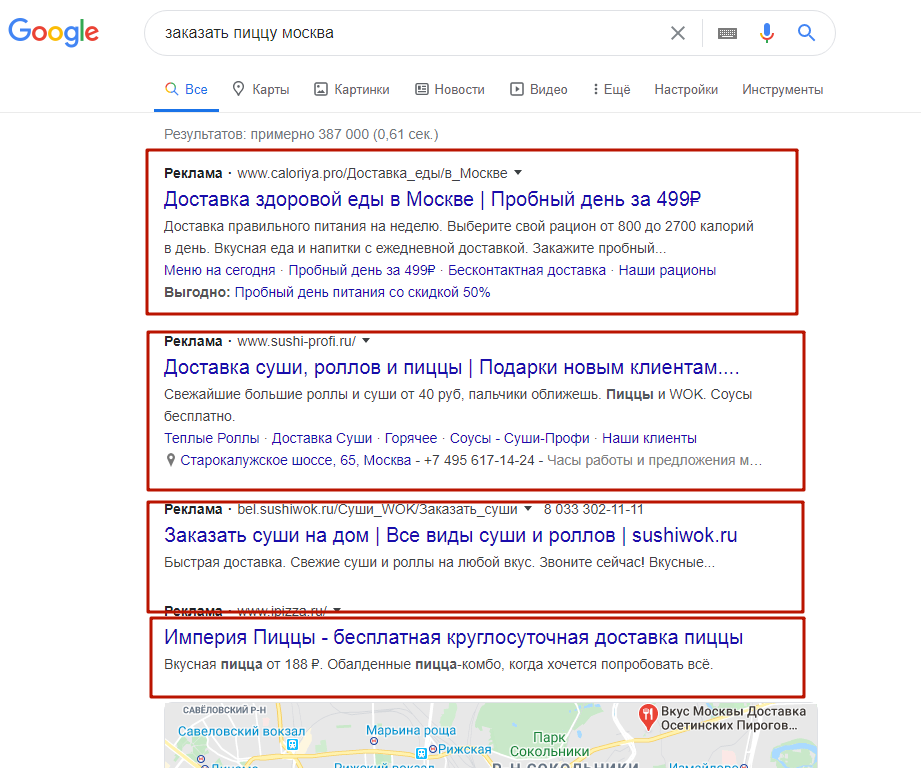Click the Google logo
This screenshot has width=921, height=768.
pyautogui.click(x=53, y=33)
